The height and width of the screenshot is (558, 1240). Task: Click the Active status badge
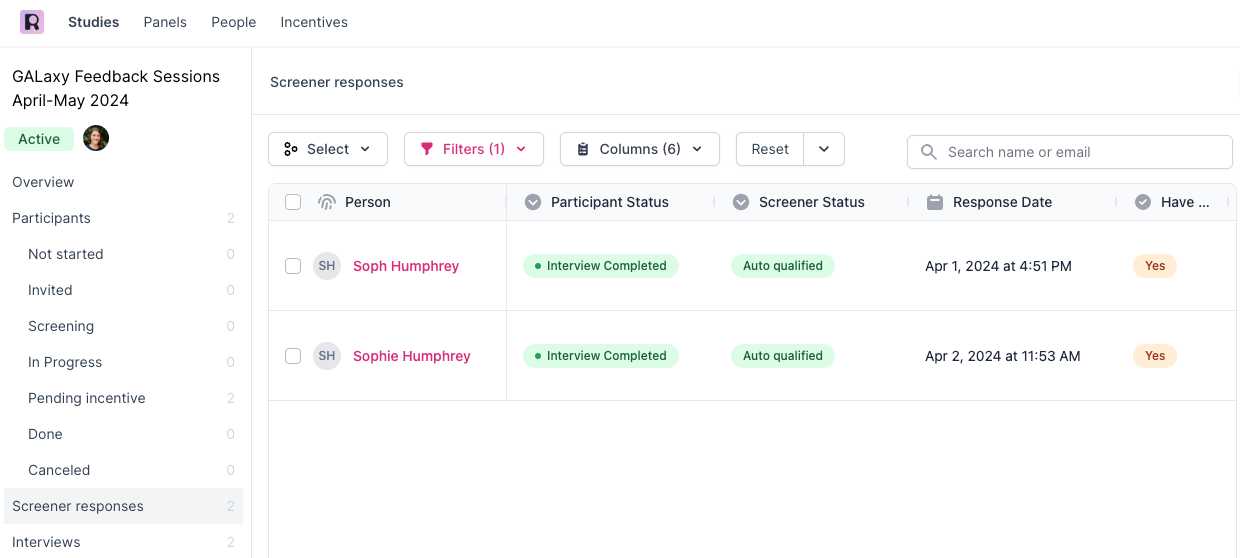coord(39,139)
